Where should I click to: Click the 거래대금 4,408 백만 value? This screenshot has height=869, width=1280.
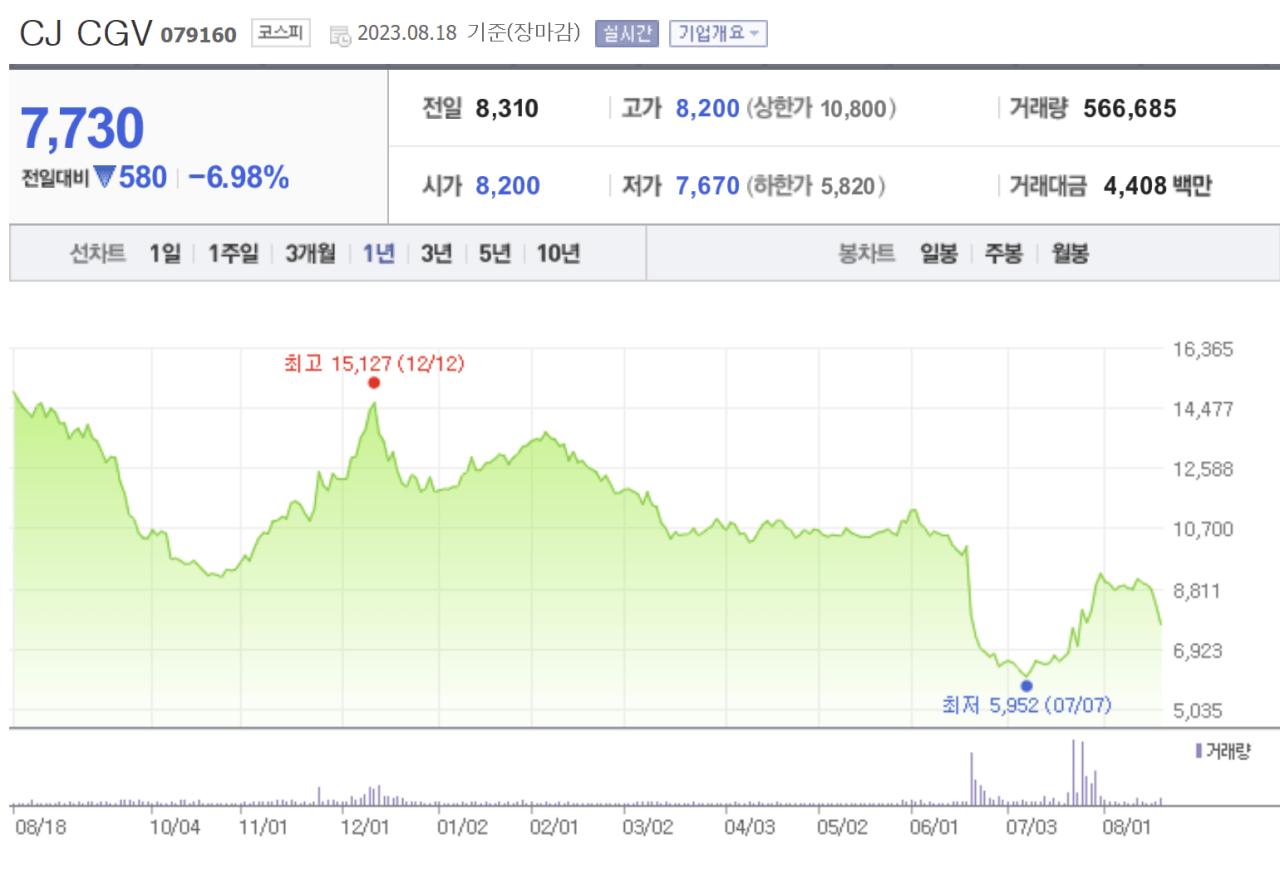click(x=1158, y=186)
